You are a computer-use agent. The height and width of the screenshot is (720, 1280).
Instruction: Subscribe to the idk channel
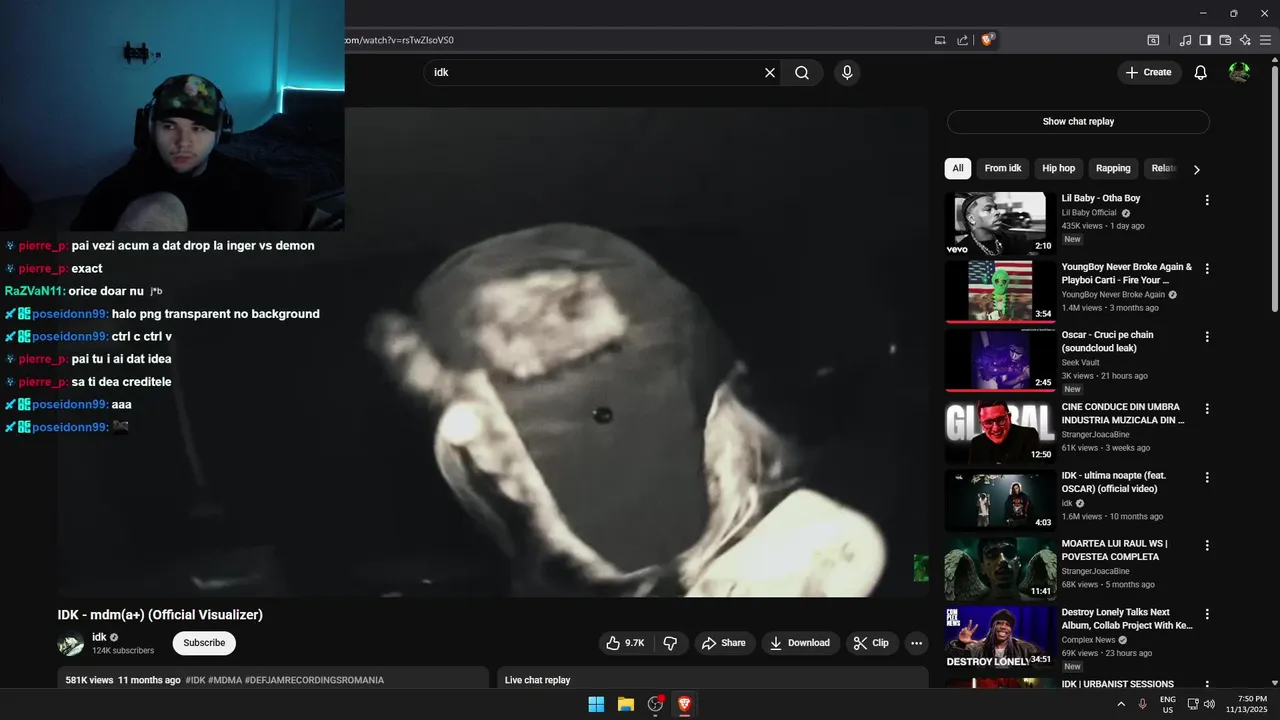(x=204, y=643)
